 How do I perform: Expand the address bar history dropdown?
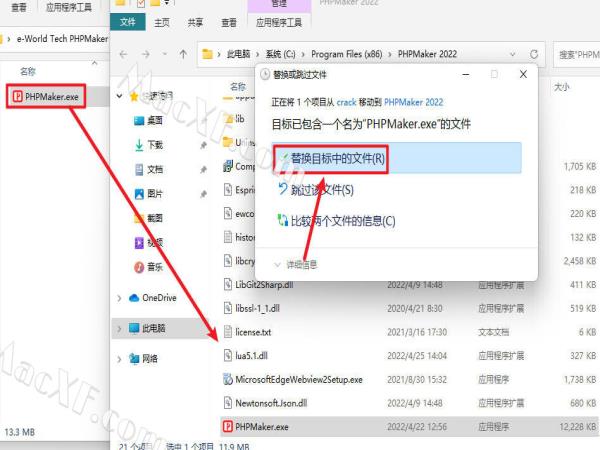pos(512,54)
